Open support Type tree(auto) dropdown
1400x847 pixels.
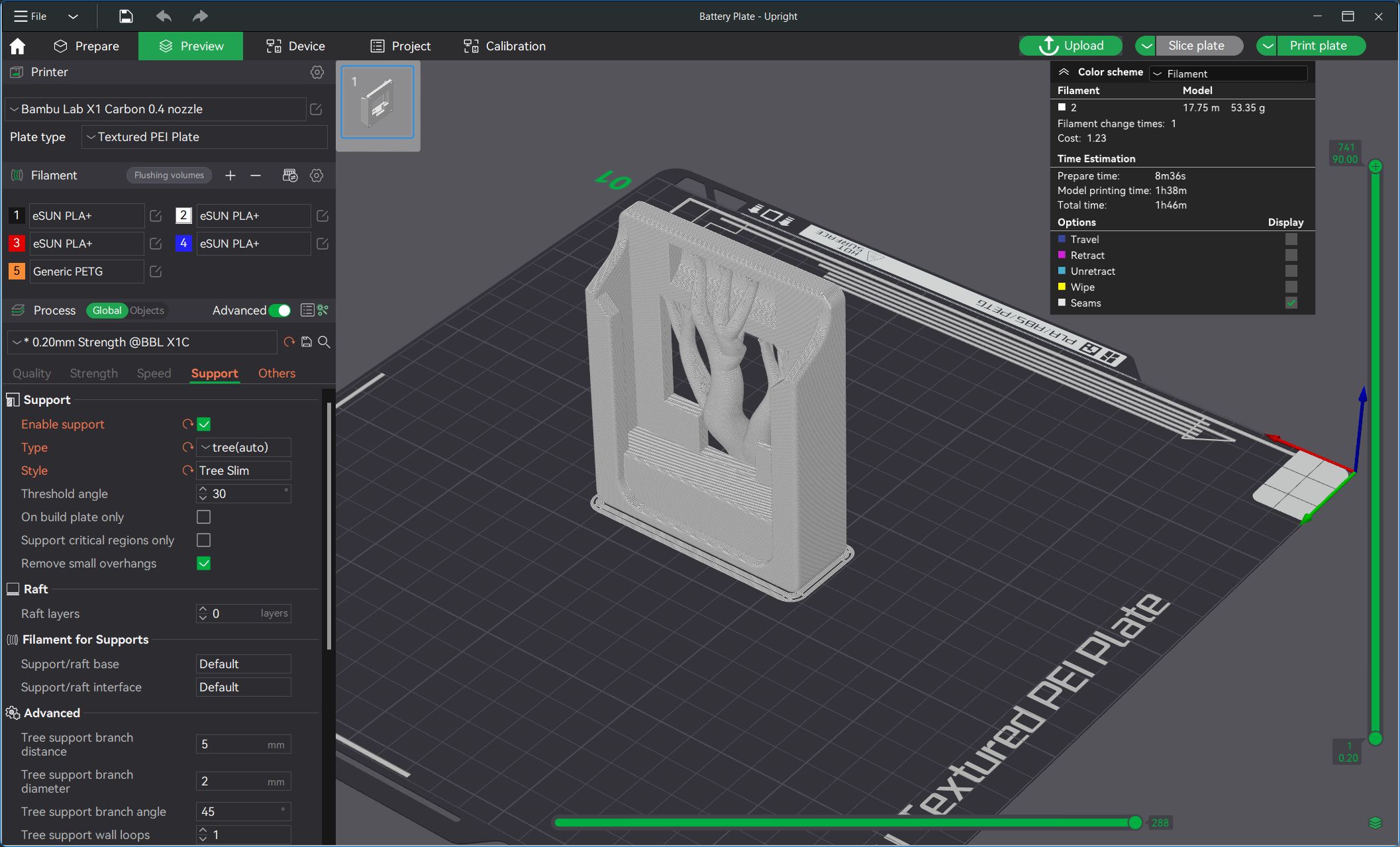243,448
